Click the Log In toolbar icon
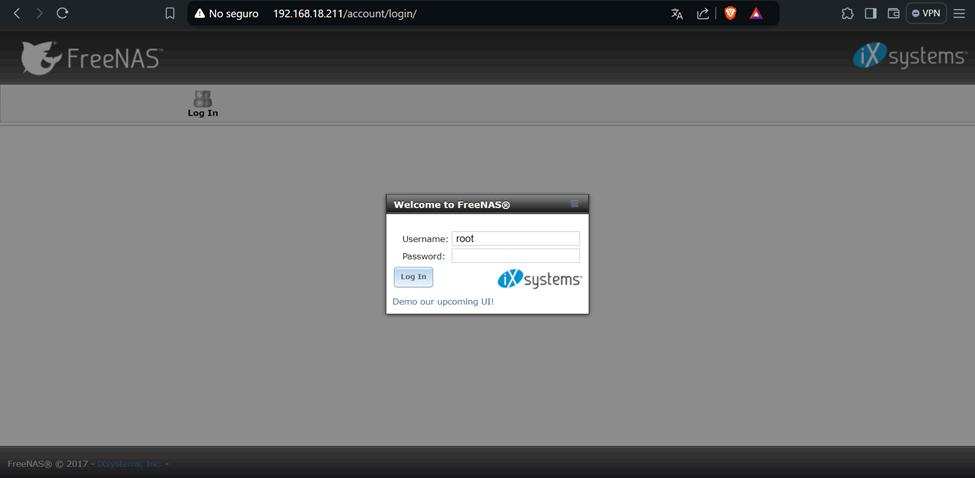 [x=203, y=104]
